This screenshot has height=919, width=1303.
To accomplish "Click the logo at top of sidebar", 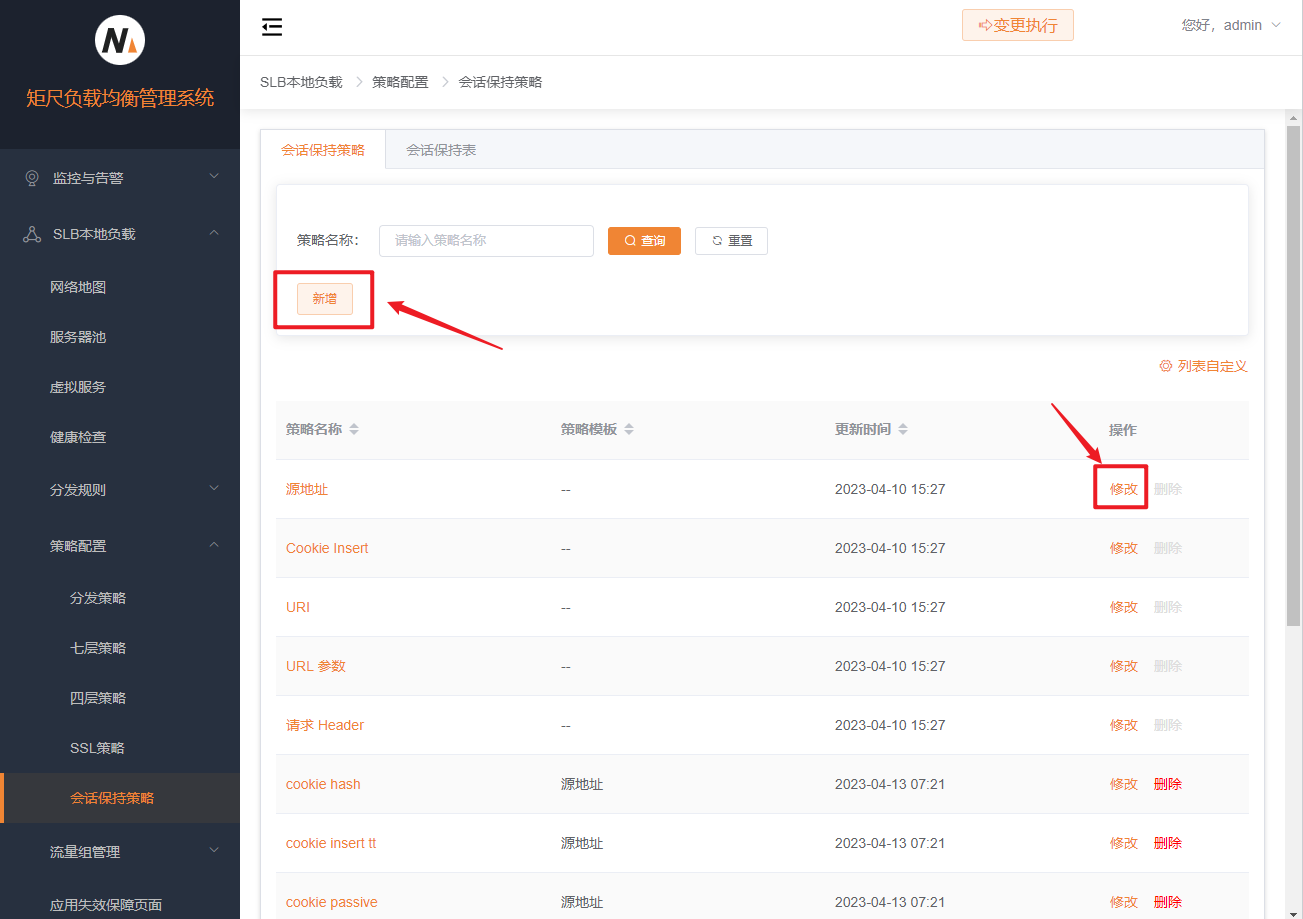I will (120, 41).
